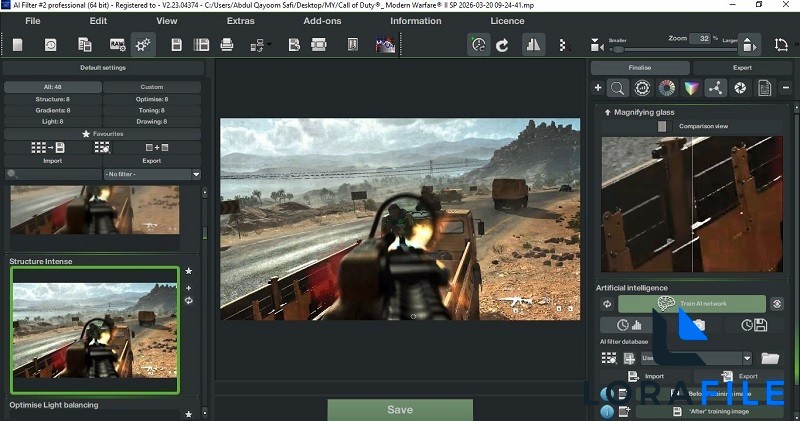
Task: Select the network nodes AI tool
Action: tap(716, 88)
